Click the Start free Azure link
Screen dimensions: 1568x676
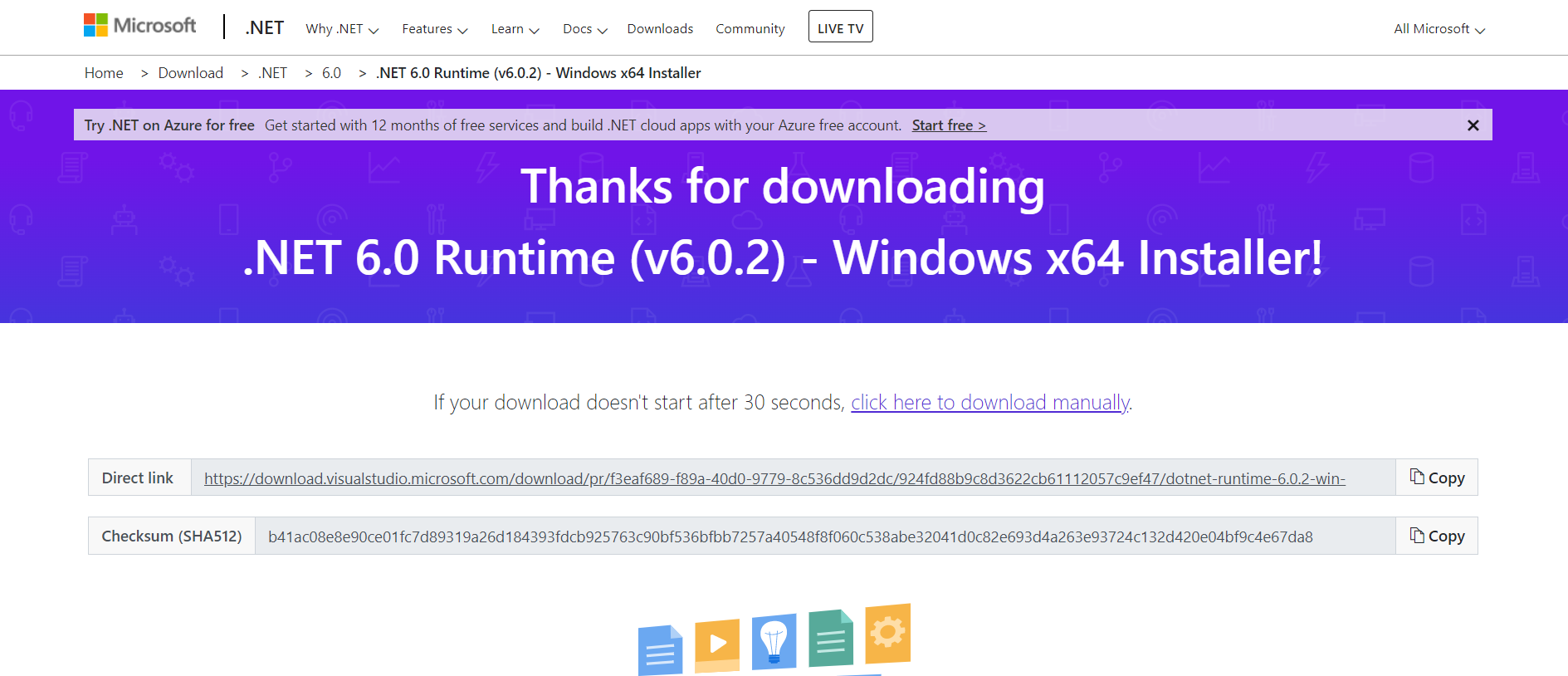[950, 125]
